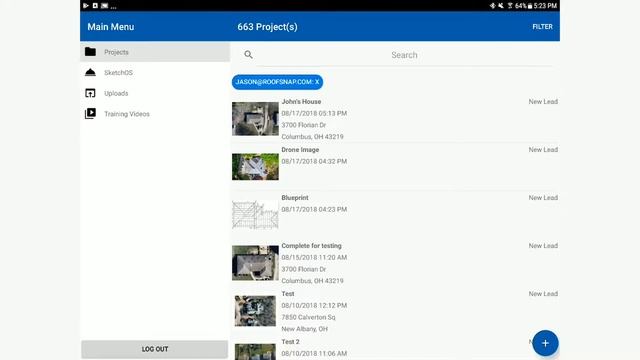Select Projects menu item

click(x=155, y=52)
